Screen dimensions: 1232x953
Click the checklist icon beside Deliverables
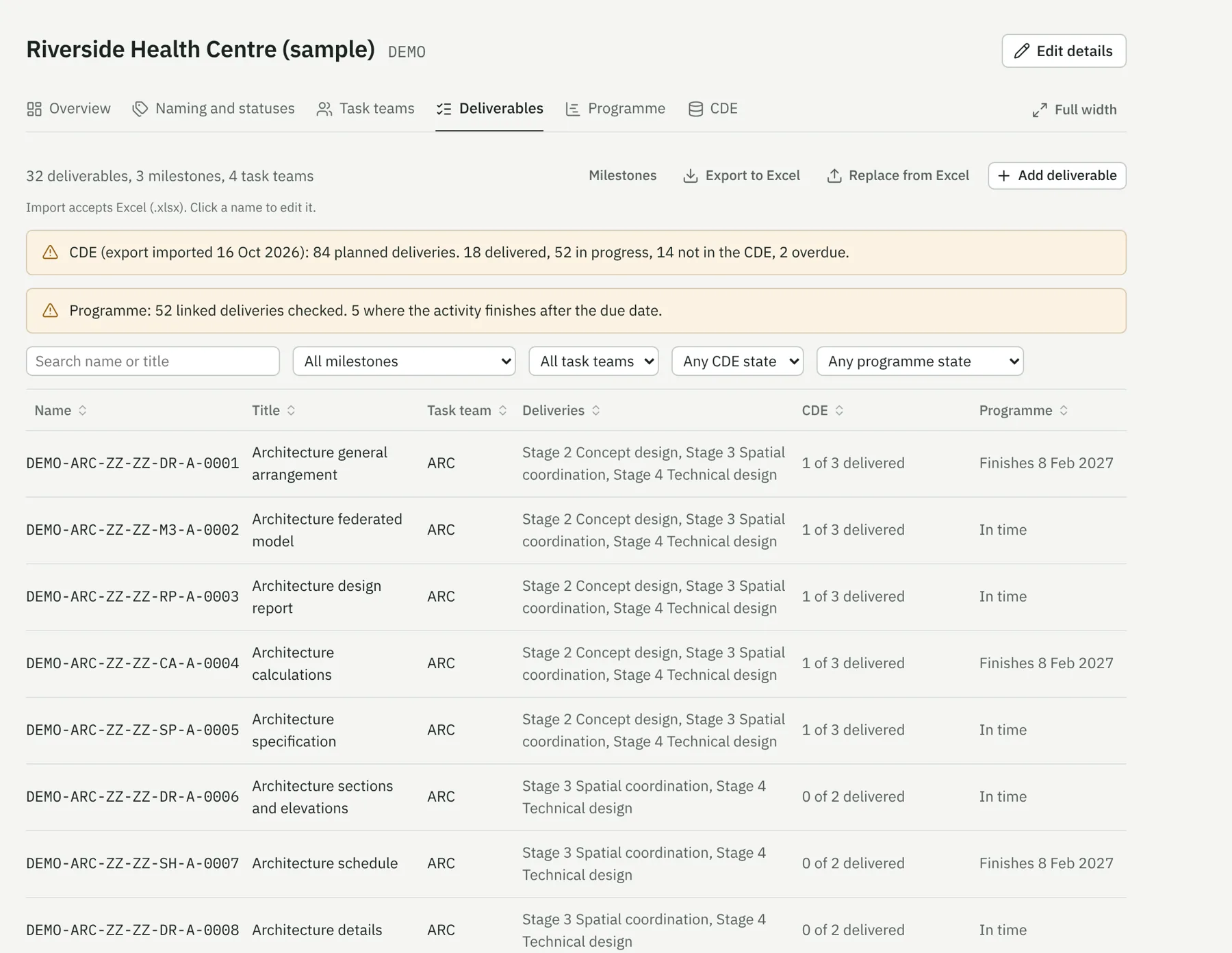click(444, 109)
